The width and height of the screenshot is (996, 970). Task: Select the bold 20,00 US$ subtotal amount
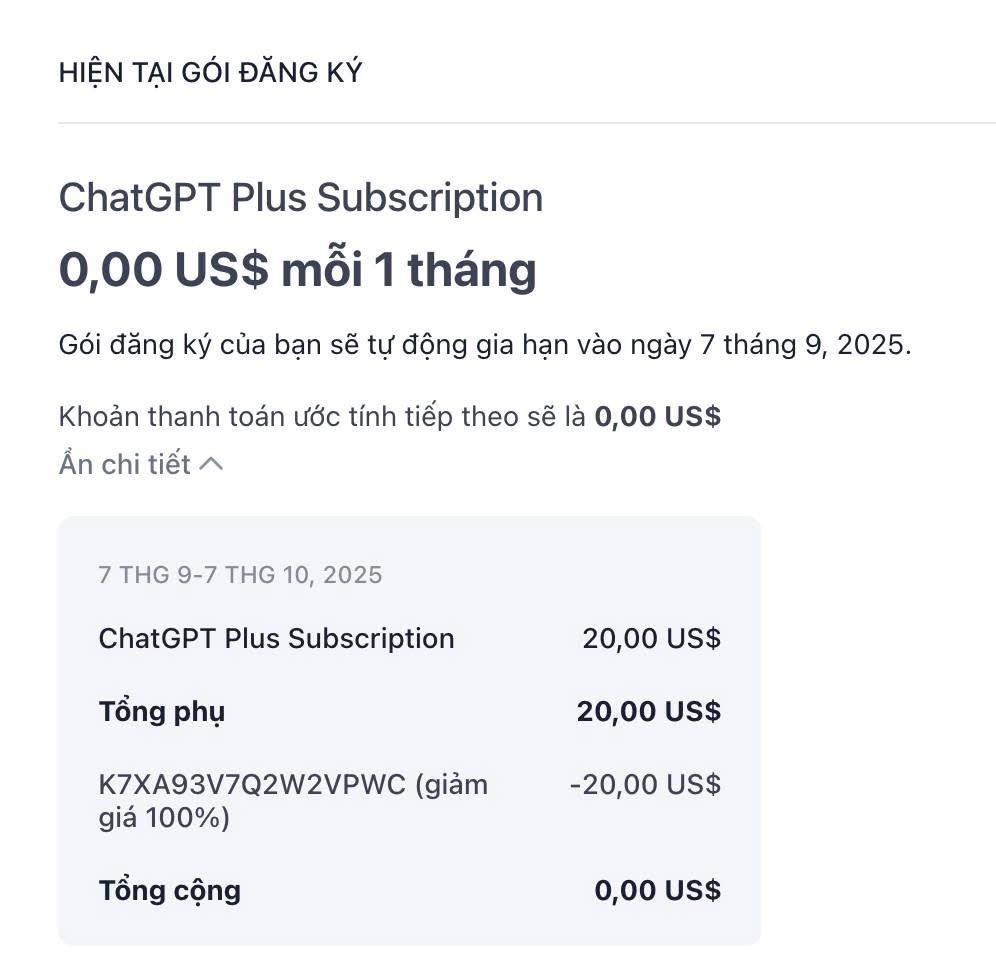click(648, 712)
